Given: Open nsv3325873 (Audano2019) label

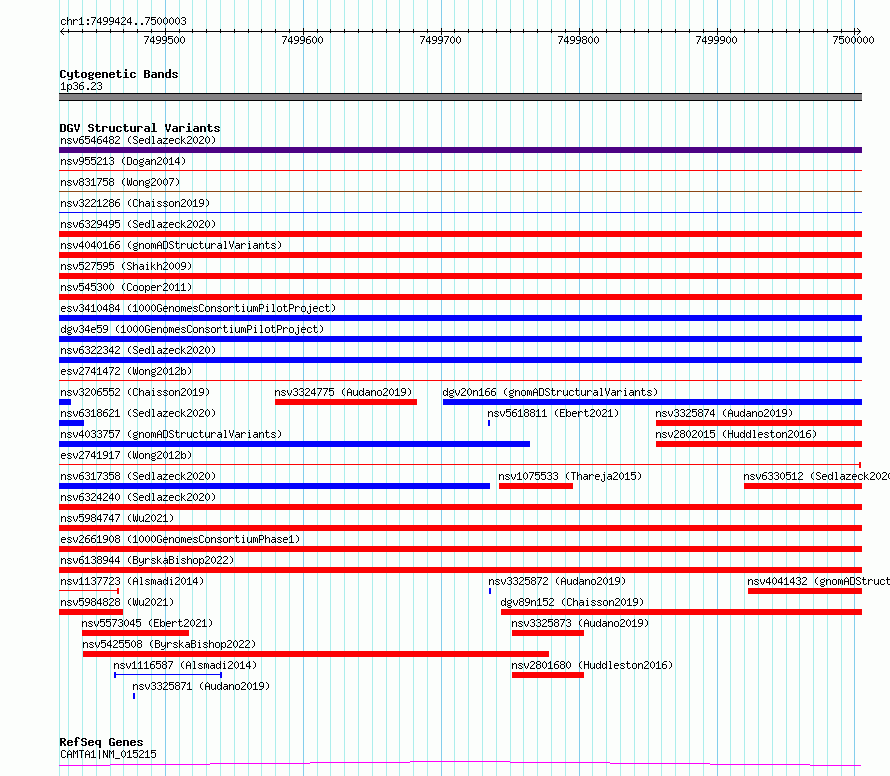Looking at the screenshot, I should click(x=580, y=623).
